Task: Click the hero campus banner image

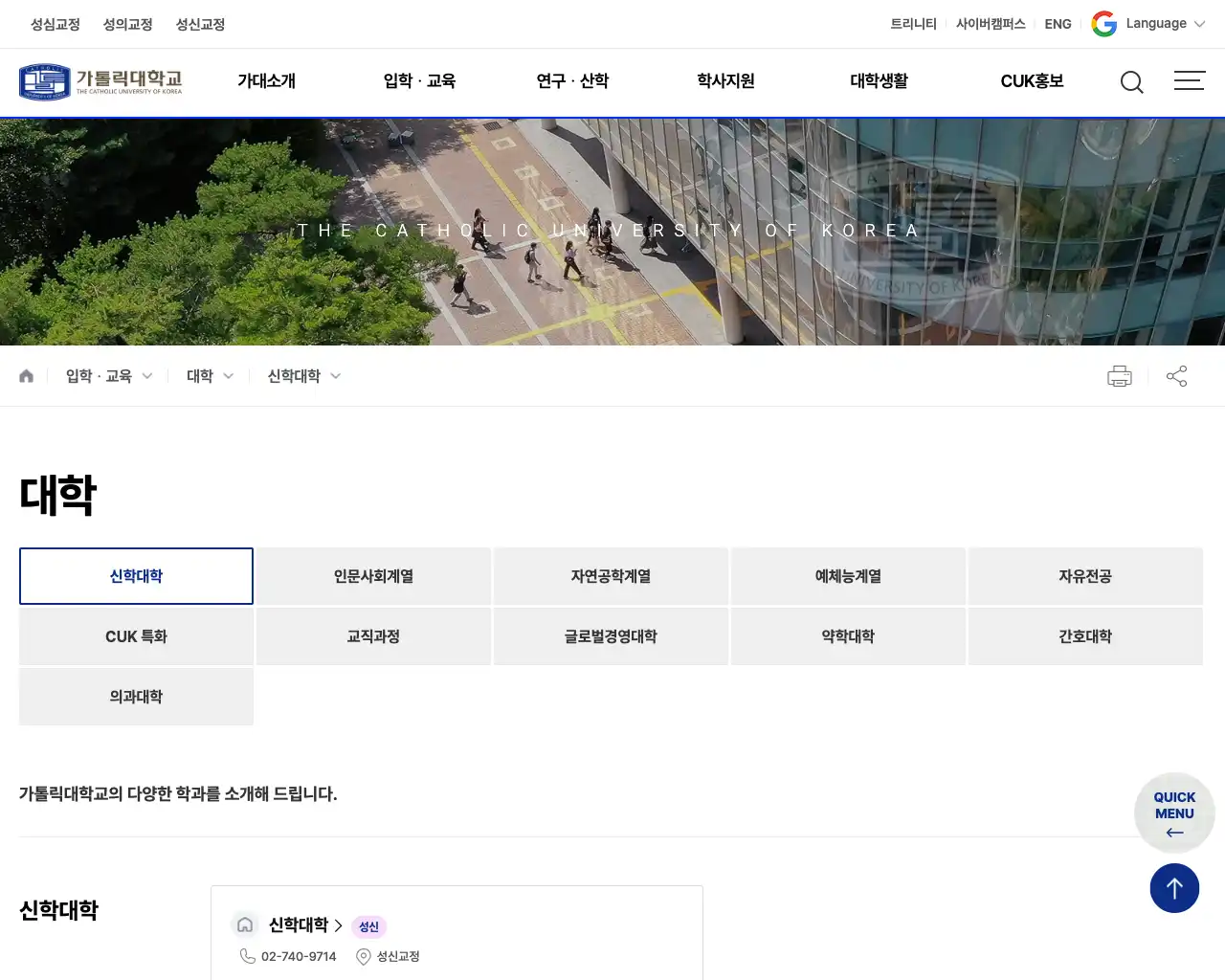Action: coord(612,232)
